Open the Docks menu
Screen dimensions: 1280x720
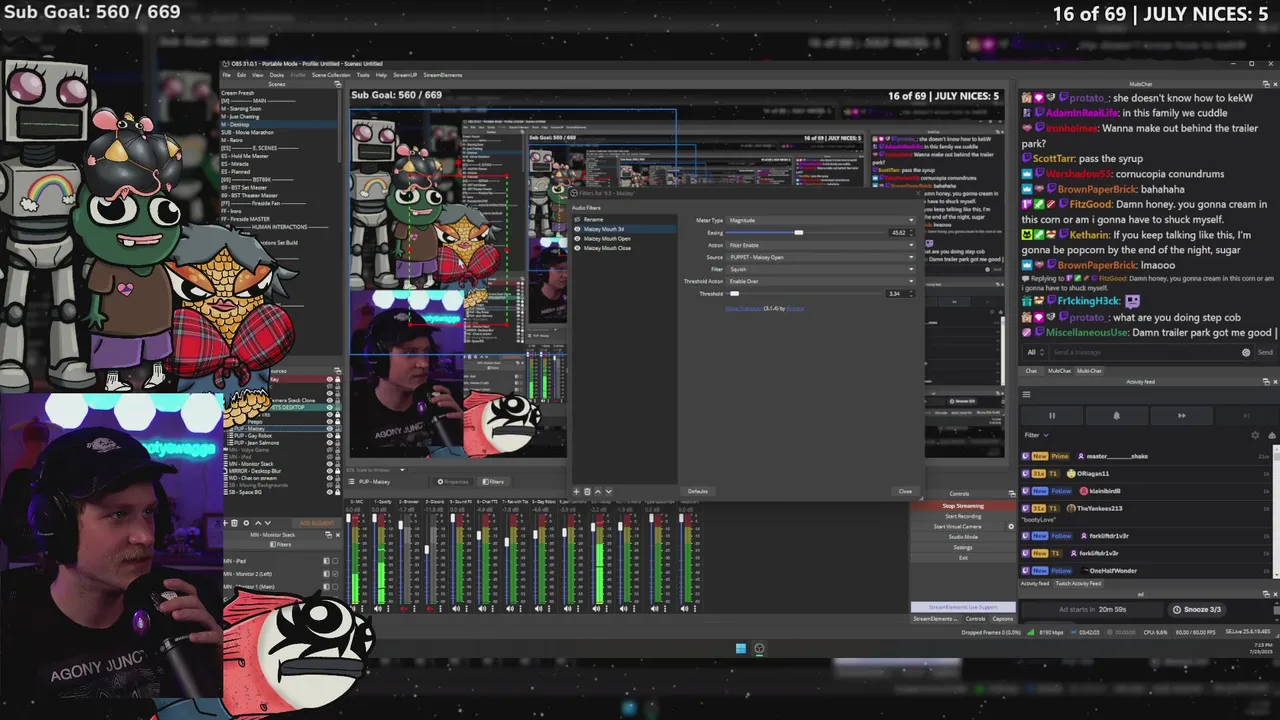(277, 75)
